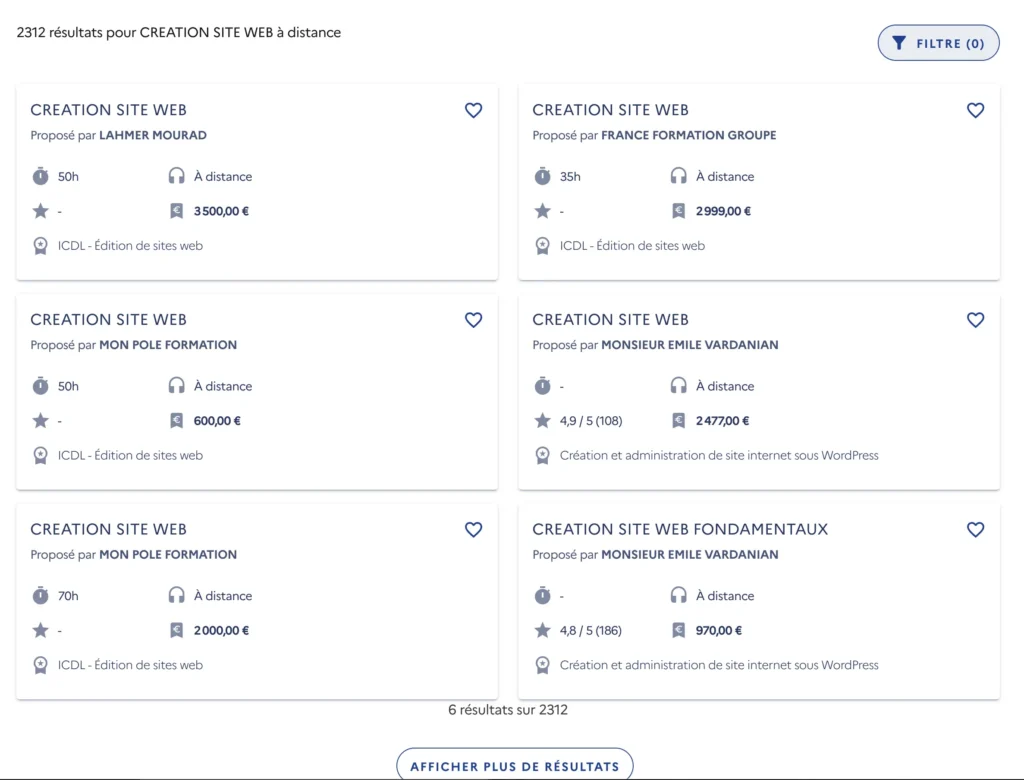Click the WordPress certification badge on FONDAMENTAUX card
The image size is (1024, 780).
543,664
